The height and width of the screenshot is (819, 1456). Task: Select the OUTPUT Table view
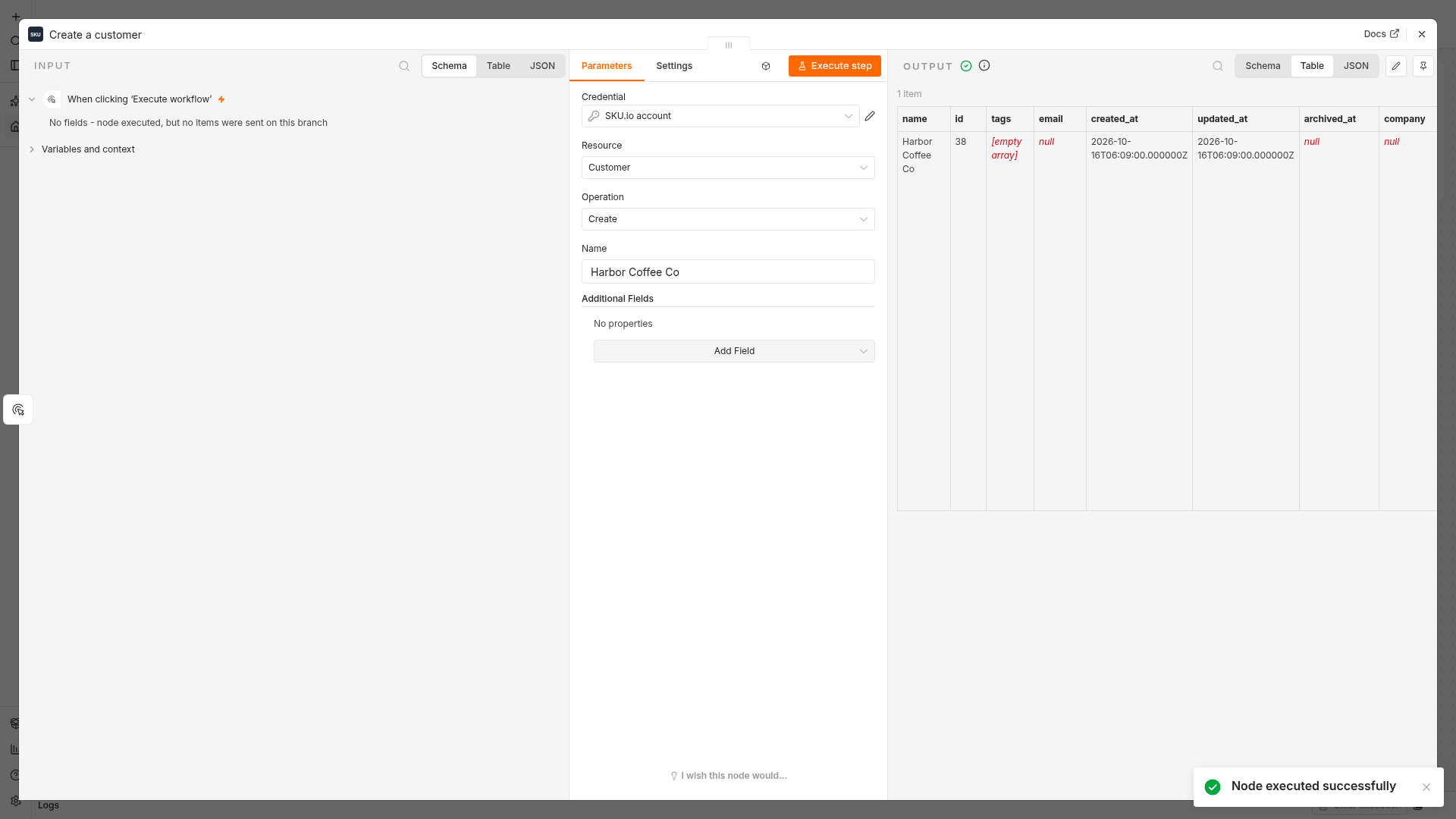[1312, 66]
